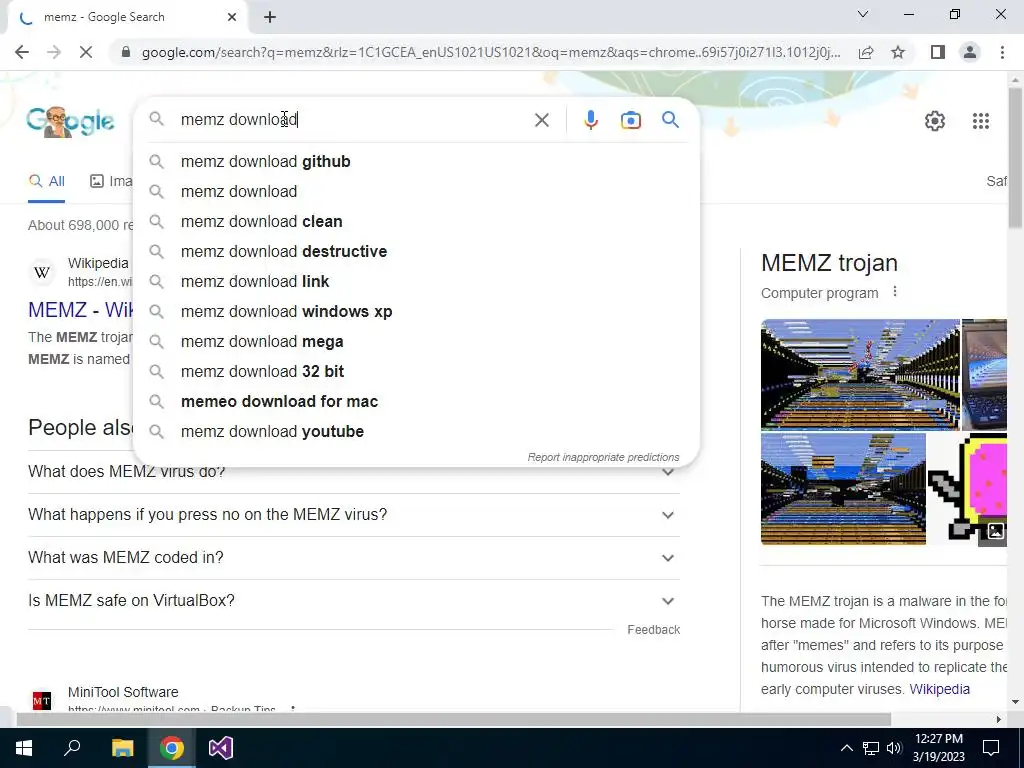Bookmark this page with the star icon
The height and width of the screenshot is (768, 1024).
898,52
